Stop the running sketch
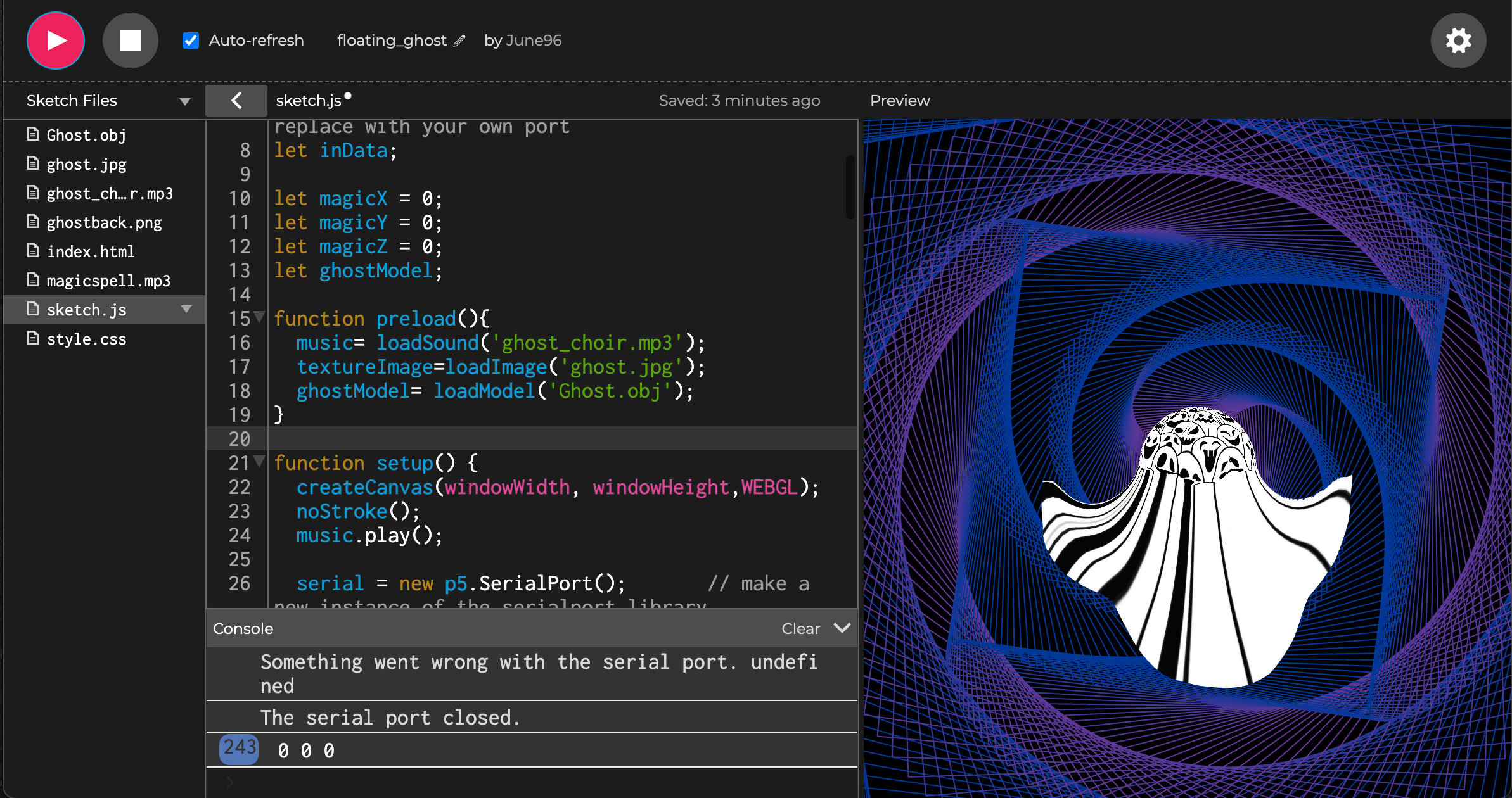1512x798 pixels. pyautogui.click(x=131, y=41)
